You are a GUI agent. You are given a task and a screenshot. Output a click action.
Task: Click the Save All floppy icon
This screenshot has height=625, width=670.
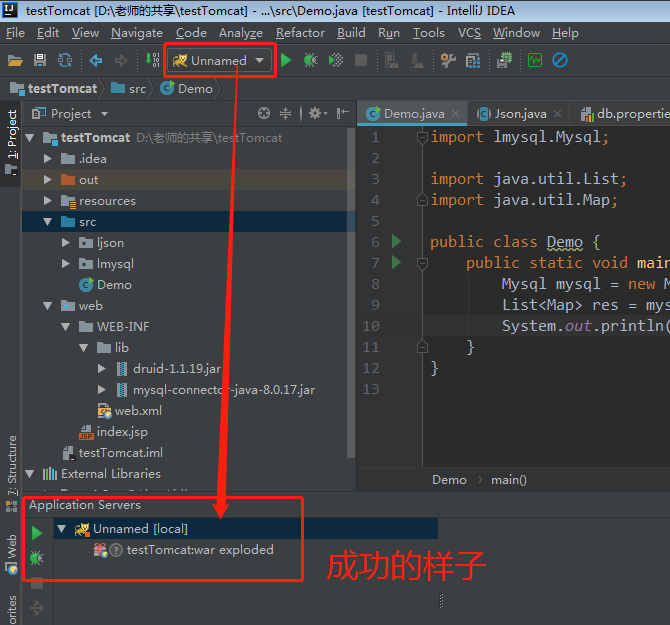coord(40,60)
